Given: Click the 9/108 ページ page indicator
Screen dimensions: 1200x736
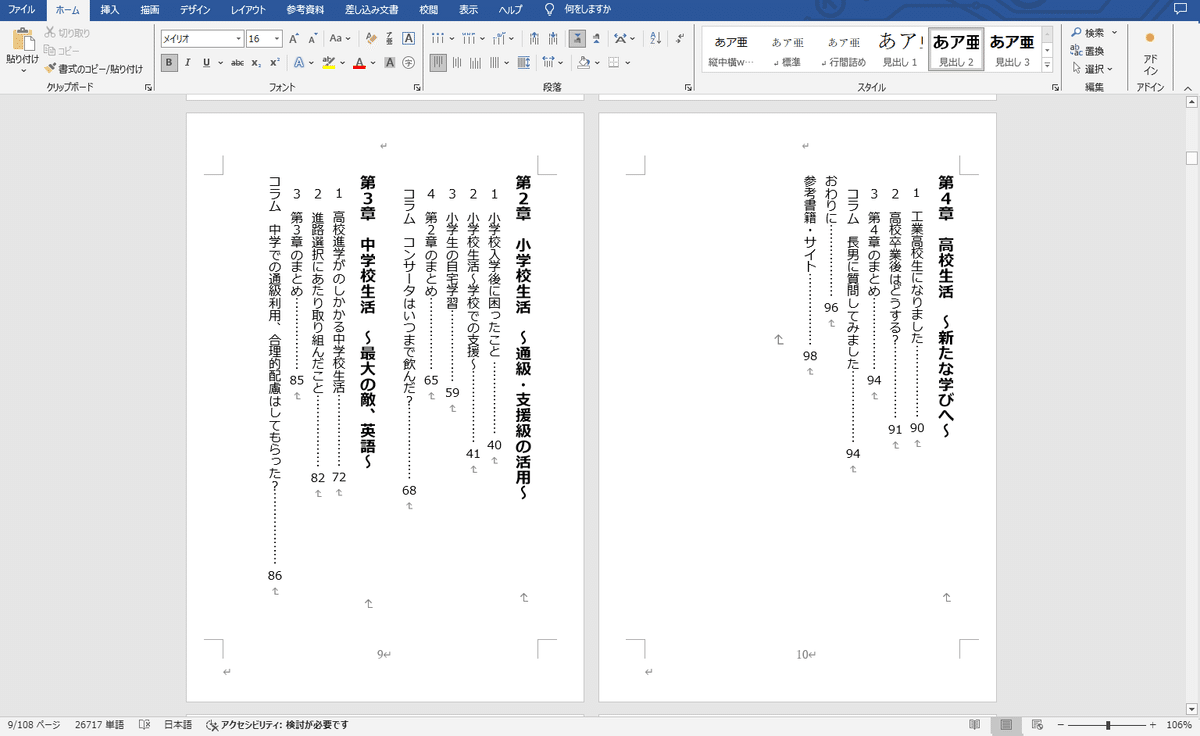Looking at the screenshot, I should click(x=33, y=724).
